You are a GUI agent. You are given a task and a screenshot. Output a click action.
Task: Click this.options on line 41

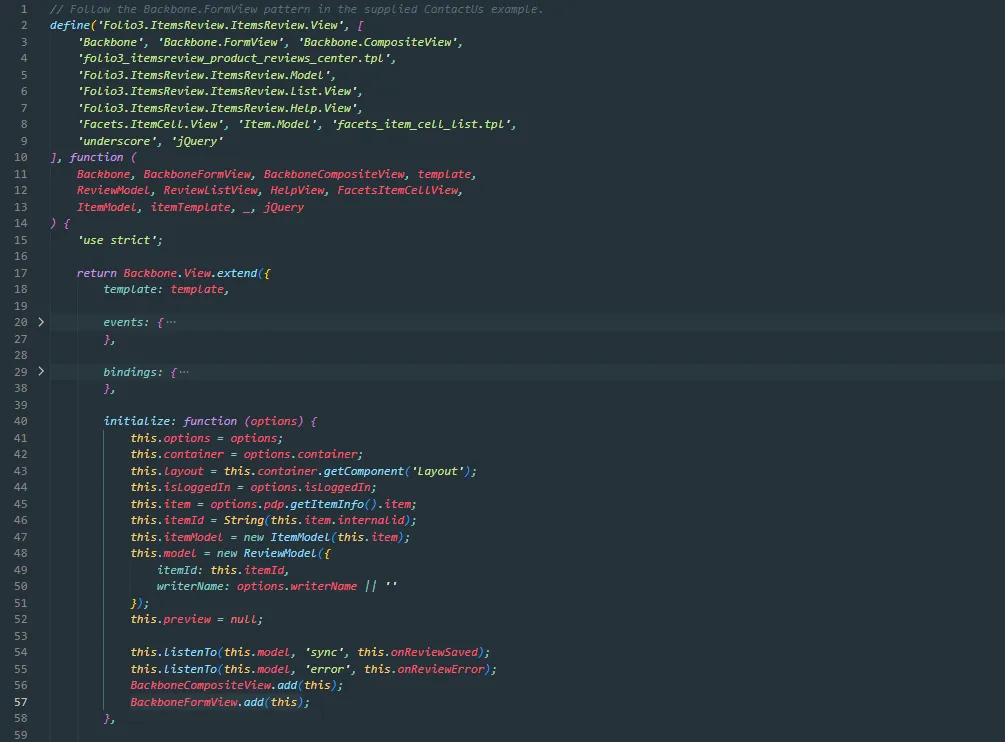click(x=170, y=438)
